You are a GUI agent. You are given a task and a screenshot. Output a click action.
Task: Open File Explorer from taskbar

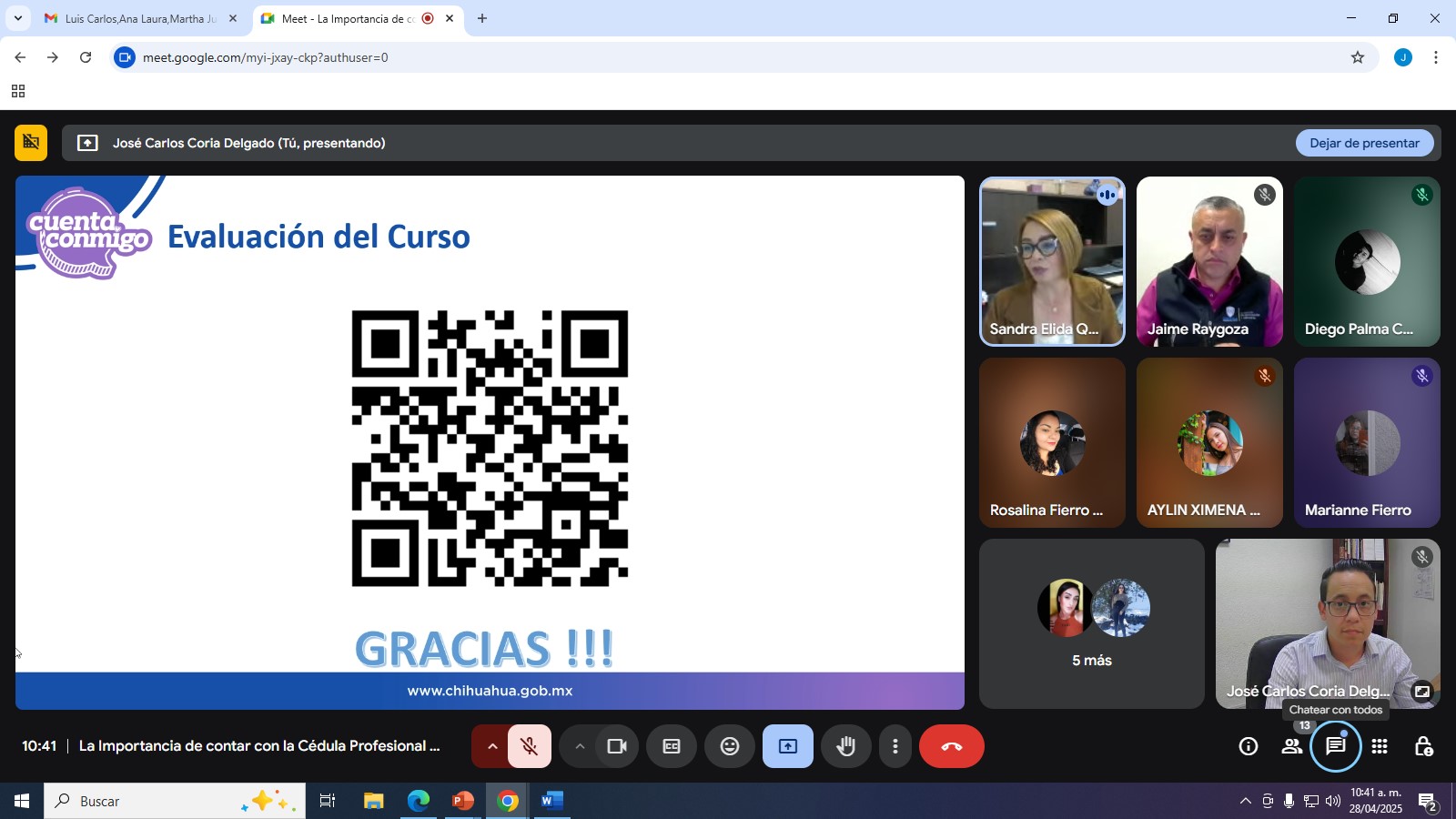point(373,801)
